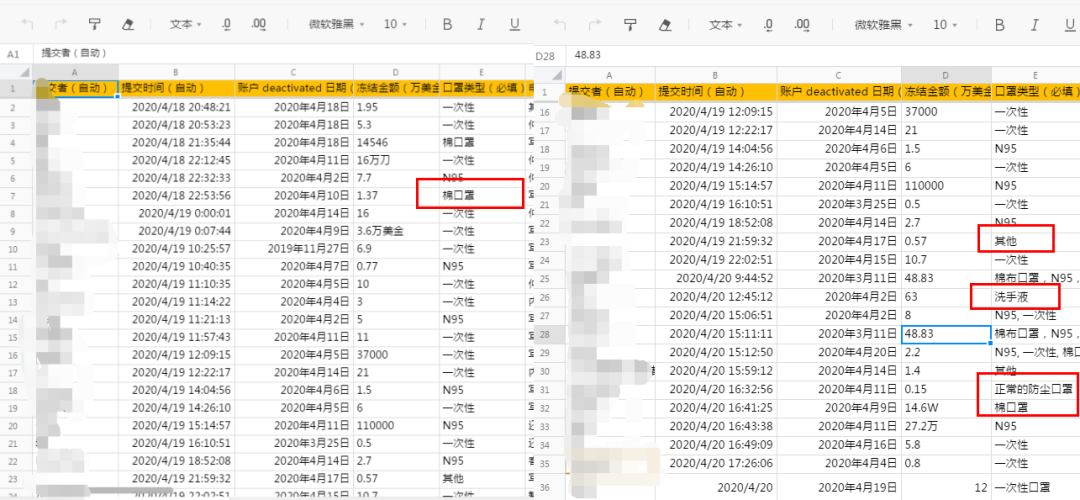The width and height of the screenshot is (1080, 500).
Task: Click cell 27.2万 in right spreadsheet
Action: click(946, 426)
